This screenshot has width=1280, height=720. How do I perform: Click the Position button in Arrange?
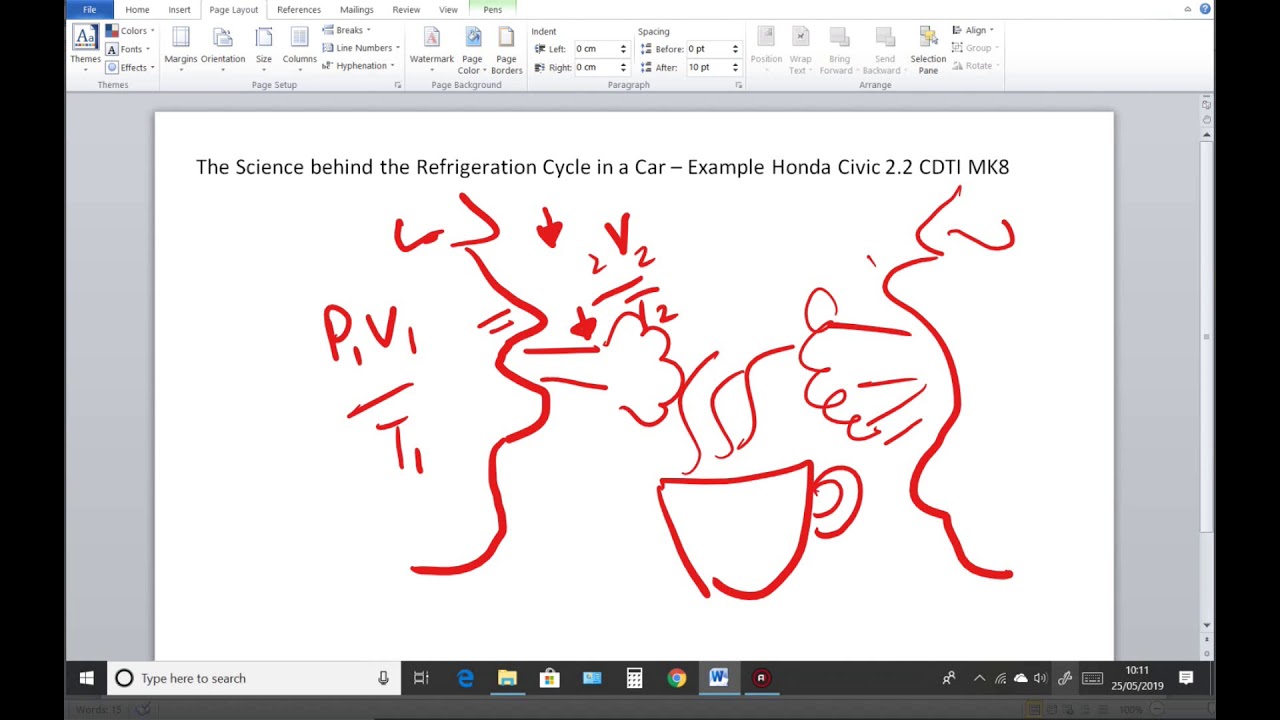[x=766, y=50]
